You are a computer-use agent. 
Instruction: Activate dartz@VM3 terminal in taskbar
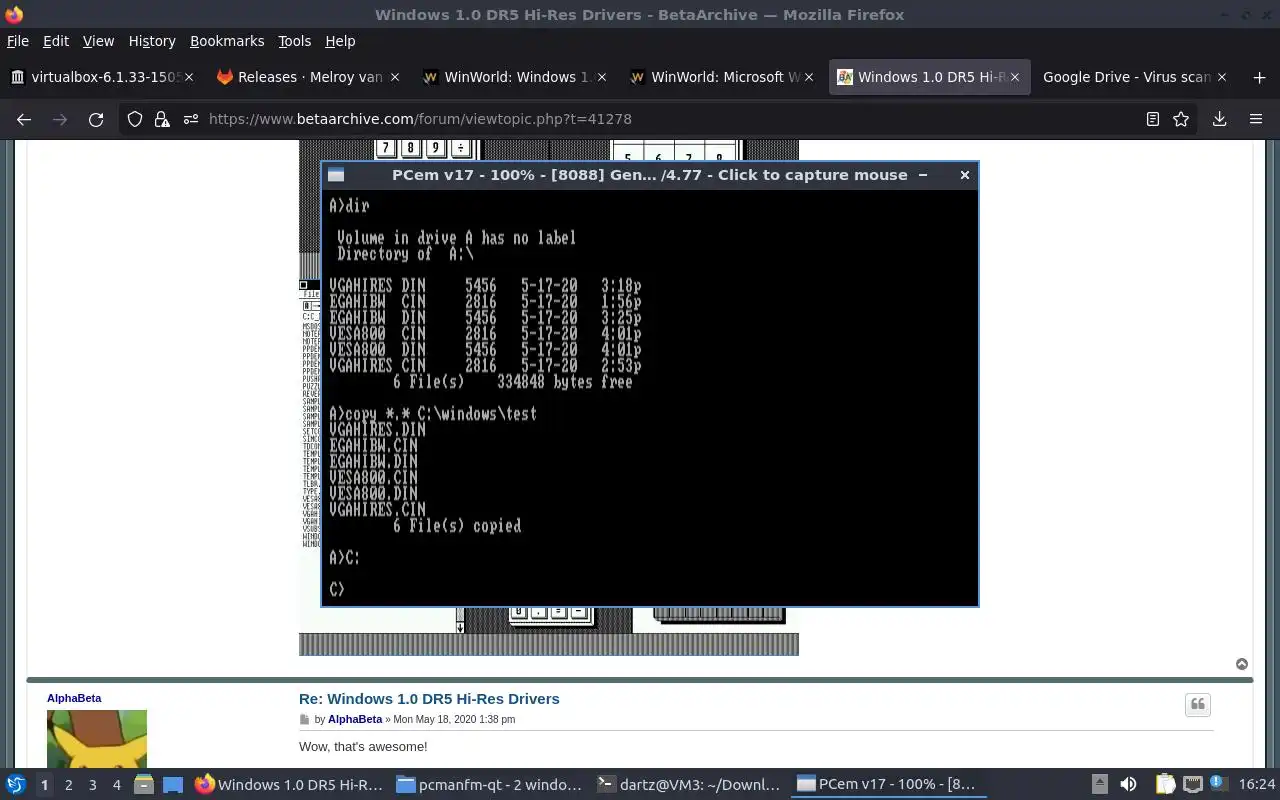690,785
